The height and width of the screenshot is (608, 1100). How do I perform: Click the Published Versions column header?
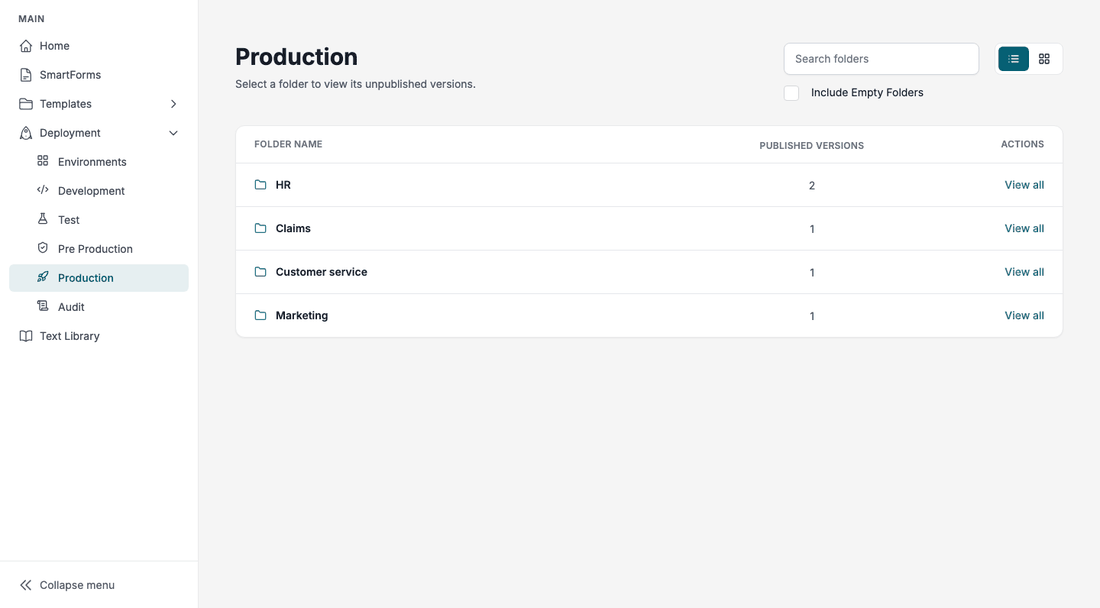pyautogui.click(x=812, y=146)
